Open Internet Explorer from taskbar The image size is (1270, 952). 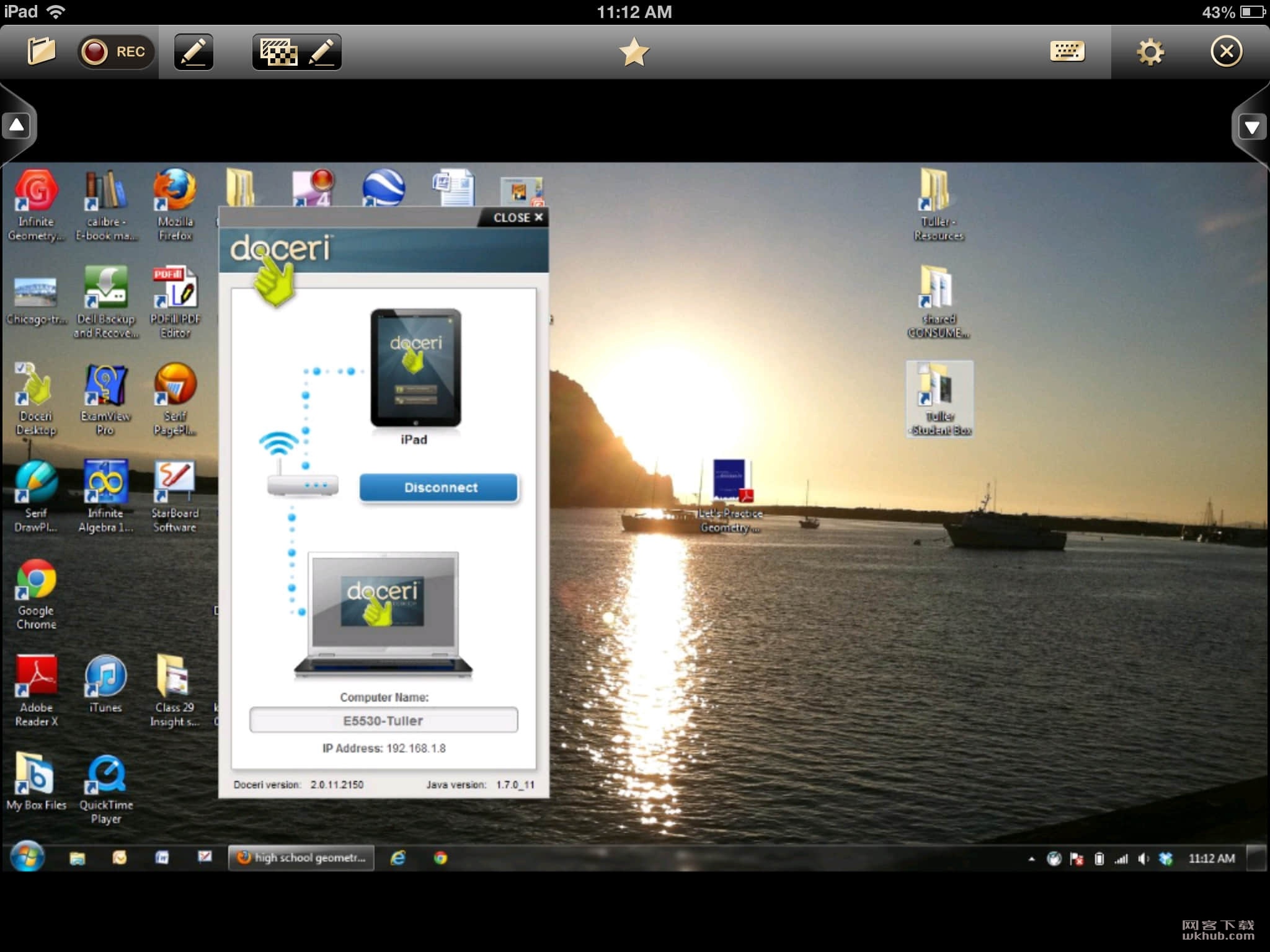[x=397, y=858]
